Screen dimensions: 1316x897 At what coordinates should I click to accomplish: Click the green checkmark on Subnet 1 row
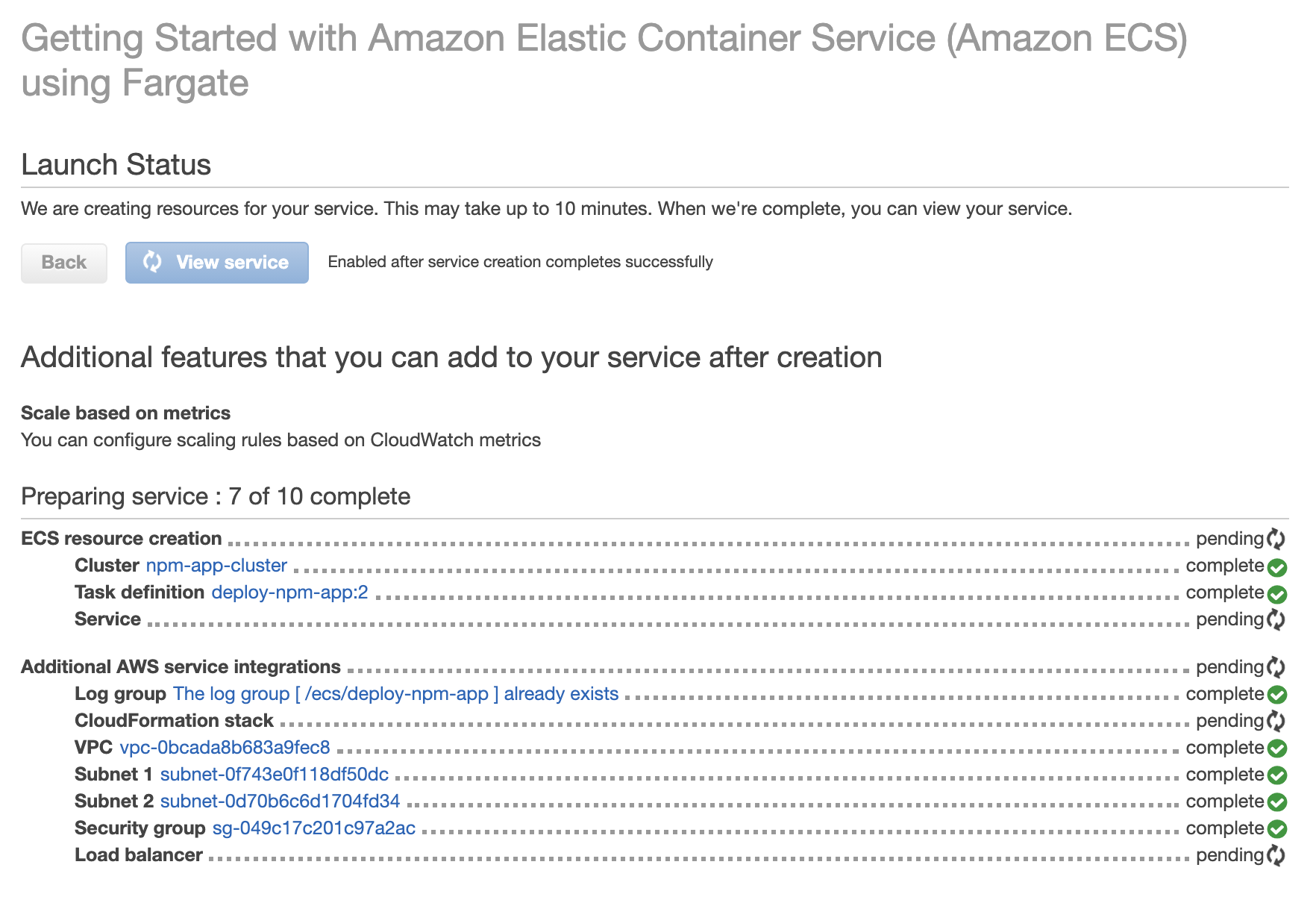[1277, 775]
